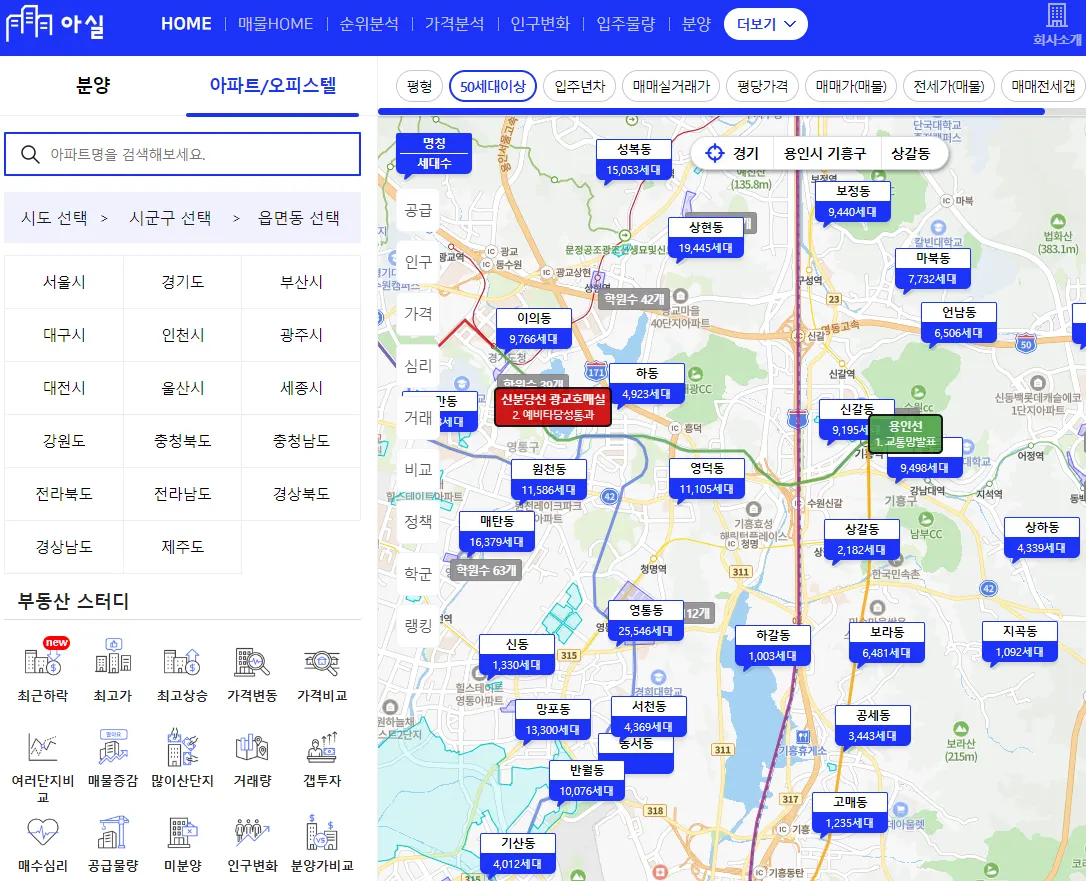Open the 최고상승 study icon
Viewport: 1086px width, 881px height.
pos(182,661)
